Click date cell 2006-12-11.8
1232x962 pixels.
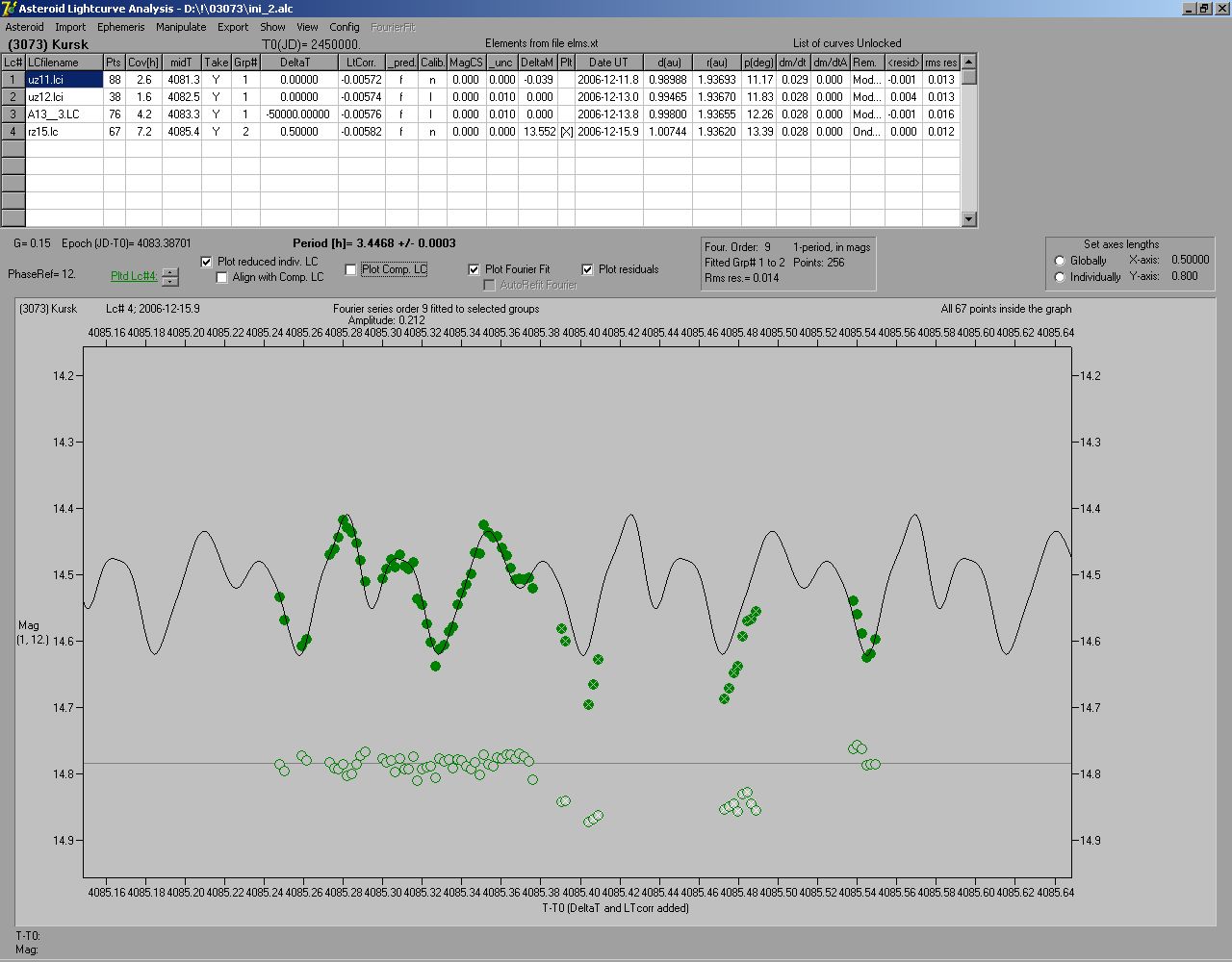608,80
